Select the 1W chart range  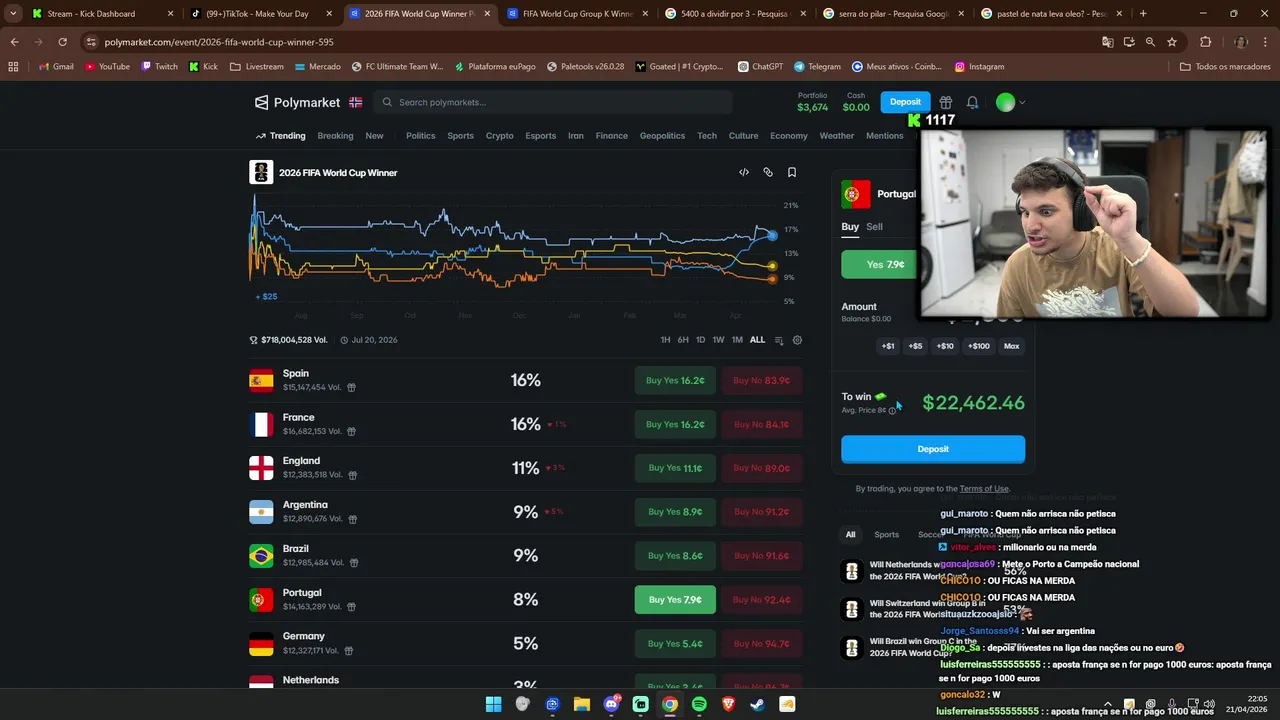click(x=718, y=340)
